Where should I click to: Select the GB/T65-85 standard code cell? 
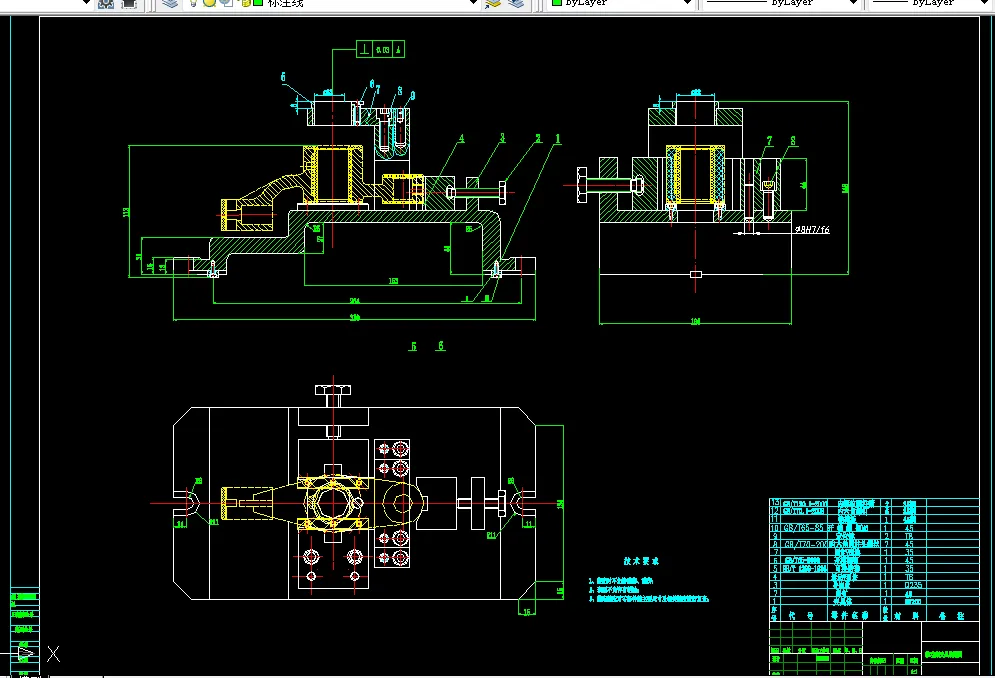[x=804, y=528]
